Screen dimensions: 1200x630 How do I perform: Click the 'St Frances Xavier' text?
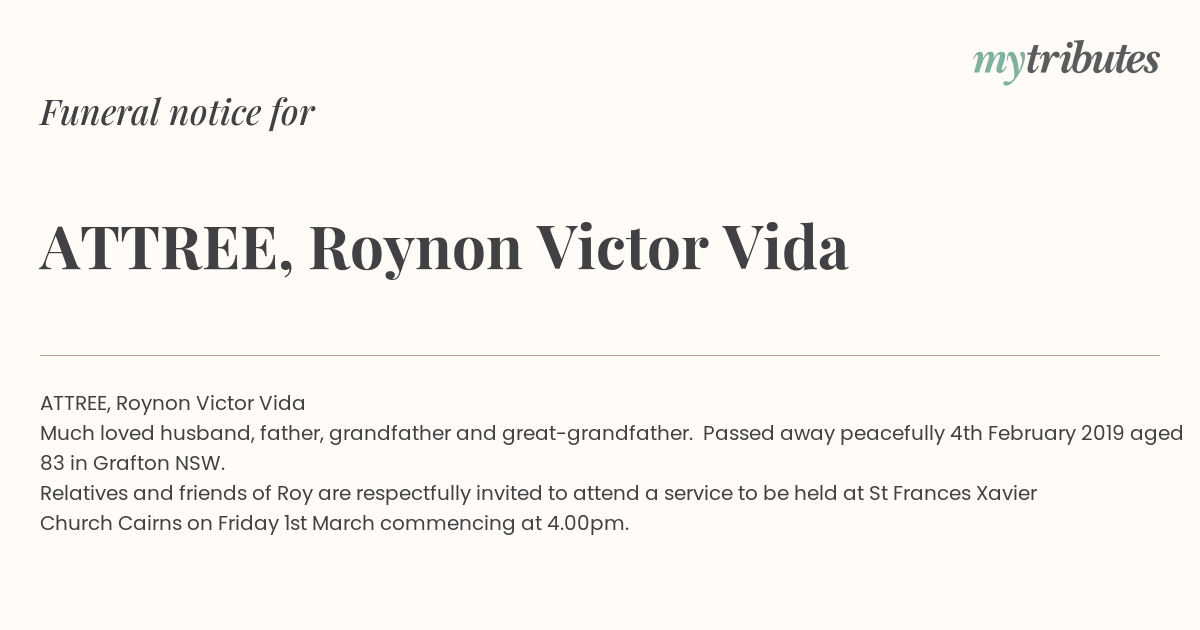pyautogui.click(x=952, y=494)
